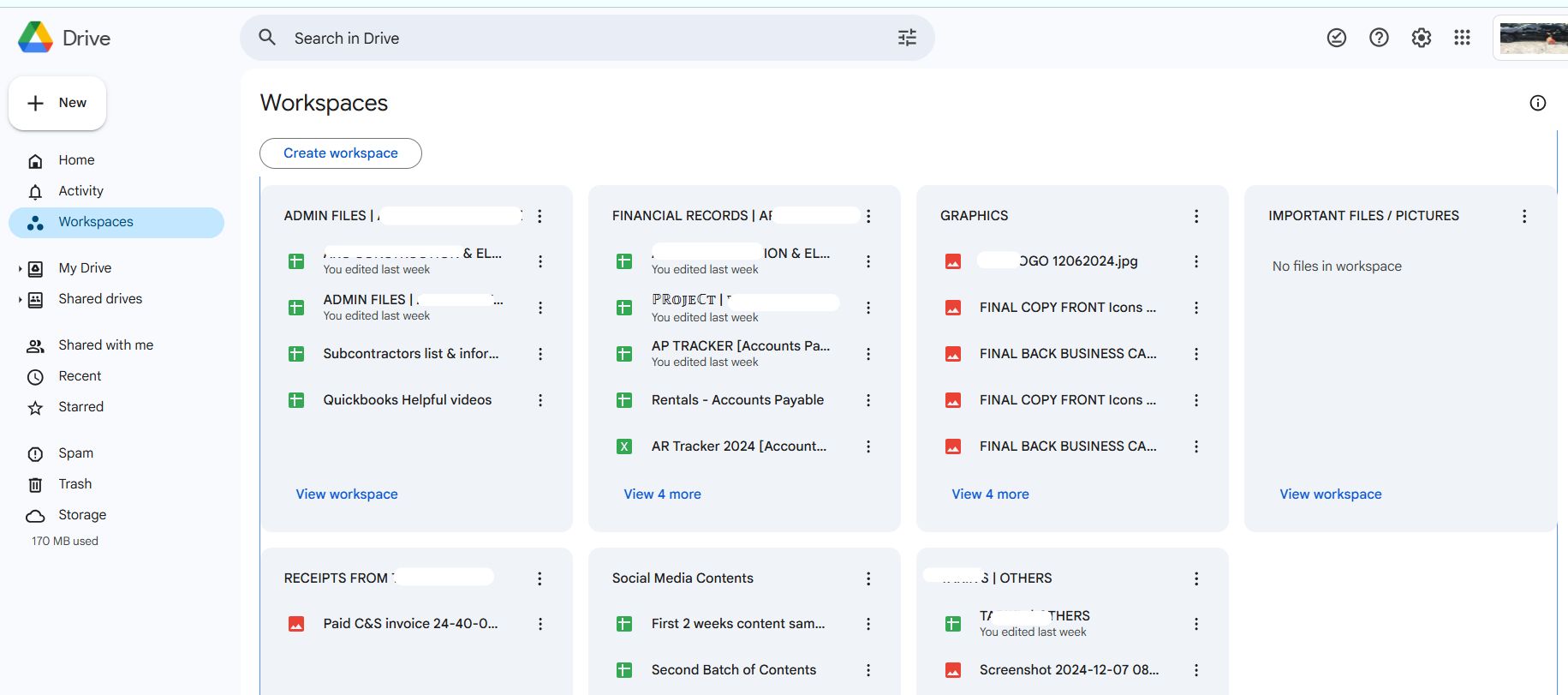The width and height of the screenshot is (1568, 695).
Task: Open the Help question mark icon
Action: click(x=1379, y=38)
